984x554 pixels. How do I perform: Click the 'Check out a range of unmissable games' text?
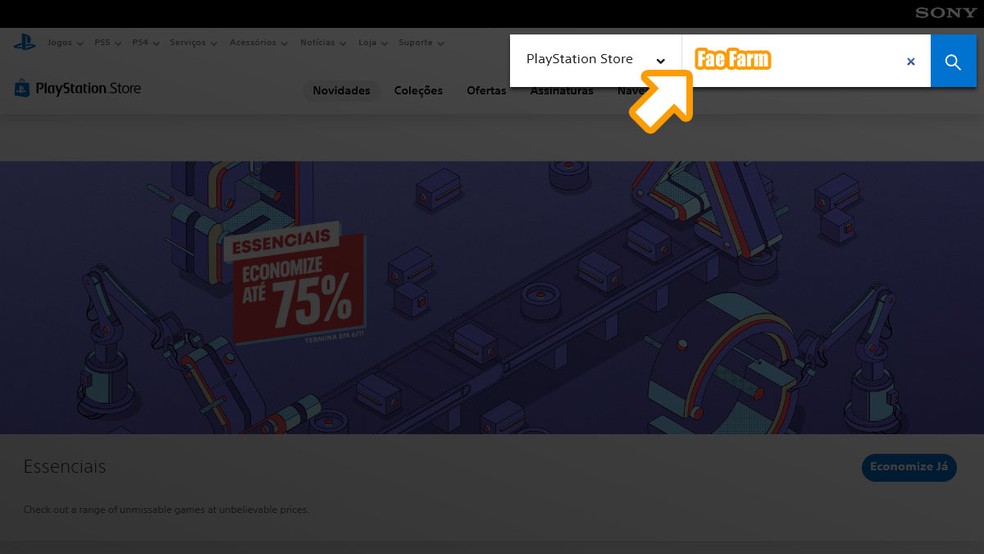pyautogui.click(x=166, y=509)
